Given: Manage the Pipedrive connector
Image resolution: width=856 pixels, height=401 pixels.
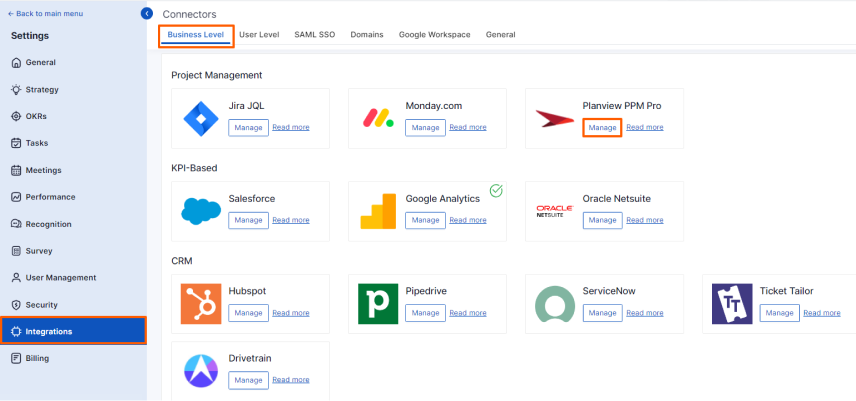Looking at the screenshot, I should click(x=425, y=313).
